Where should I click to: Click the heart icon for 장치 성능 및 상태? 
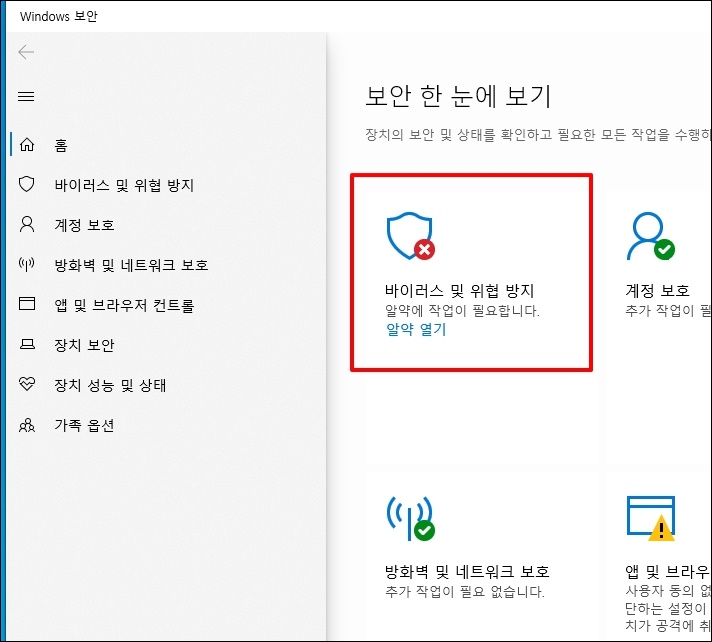point(27,384)
